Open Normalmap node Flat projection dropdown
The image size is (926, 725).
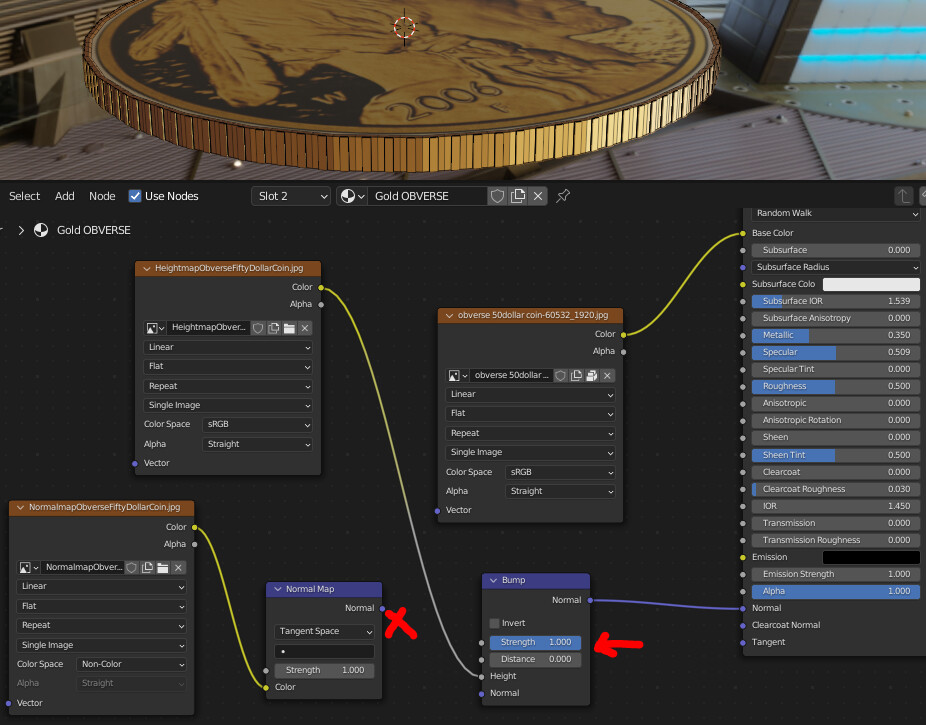point(102,606)
